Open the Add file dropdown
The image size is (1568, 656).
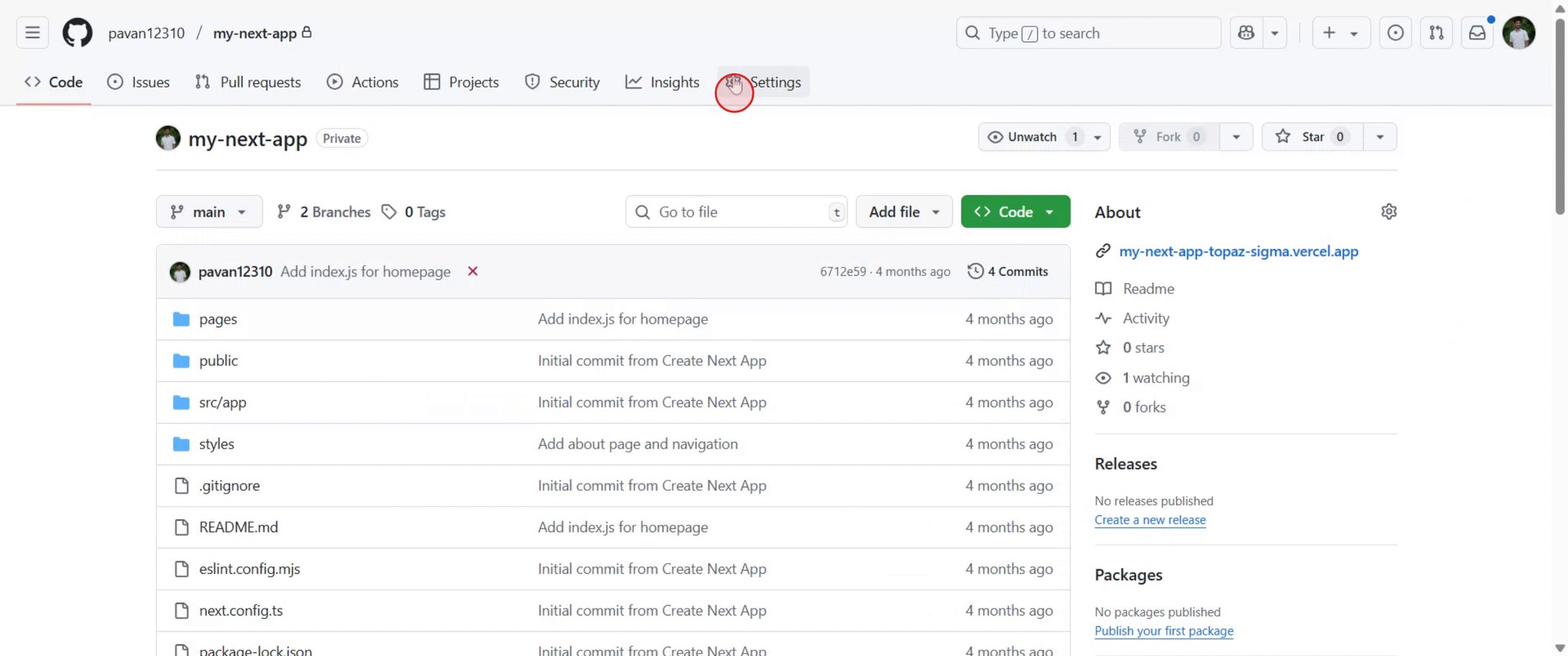904,212
